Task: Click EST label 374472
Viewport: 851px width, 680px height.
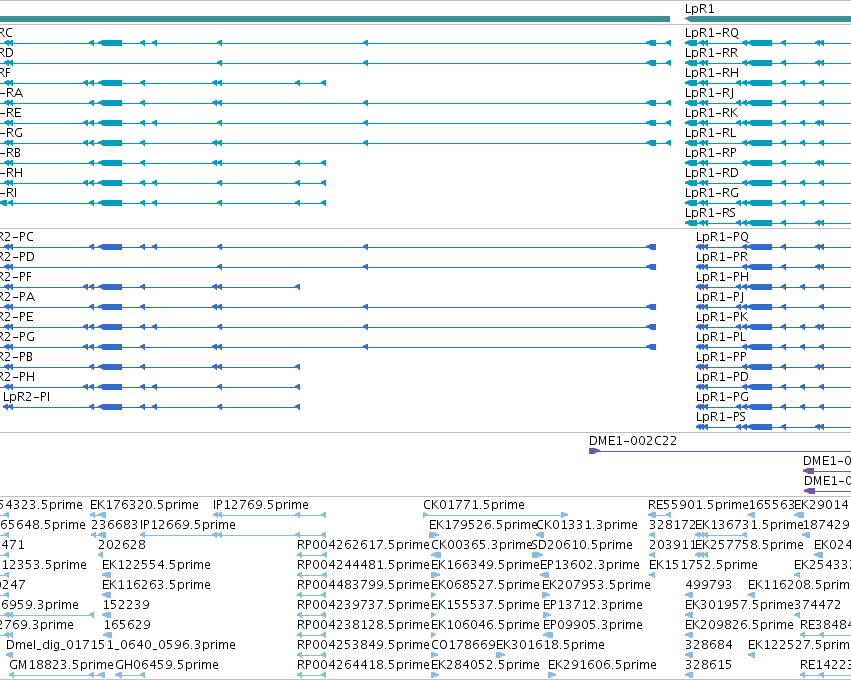Action: pyautogui.click(x=817, y=605)
